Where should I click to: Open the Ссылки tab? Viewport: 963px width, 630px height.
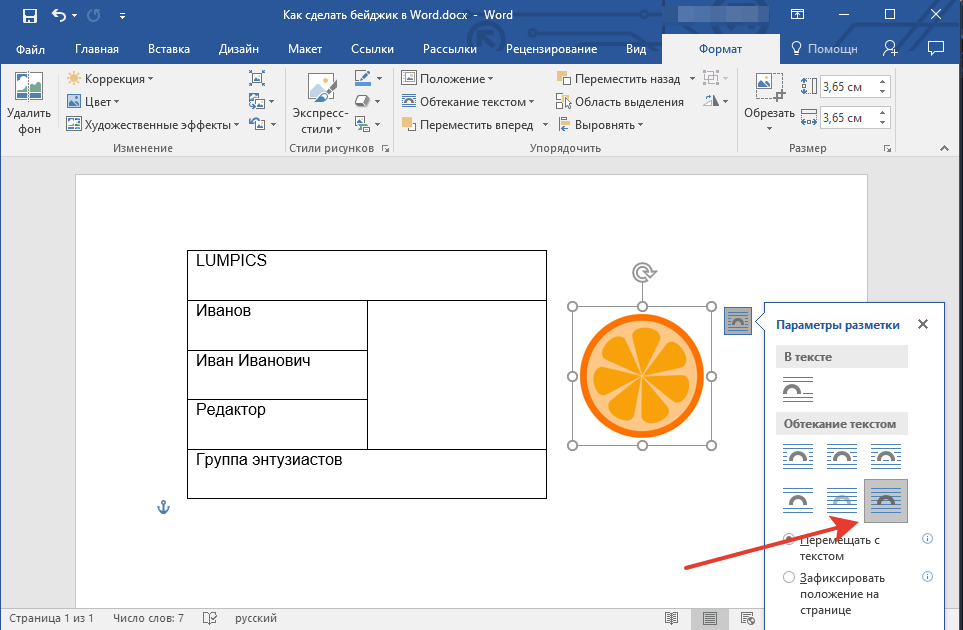click(x=372, y=49)
